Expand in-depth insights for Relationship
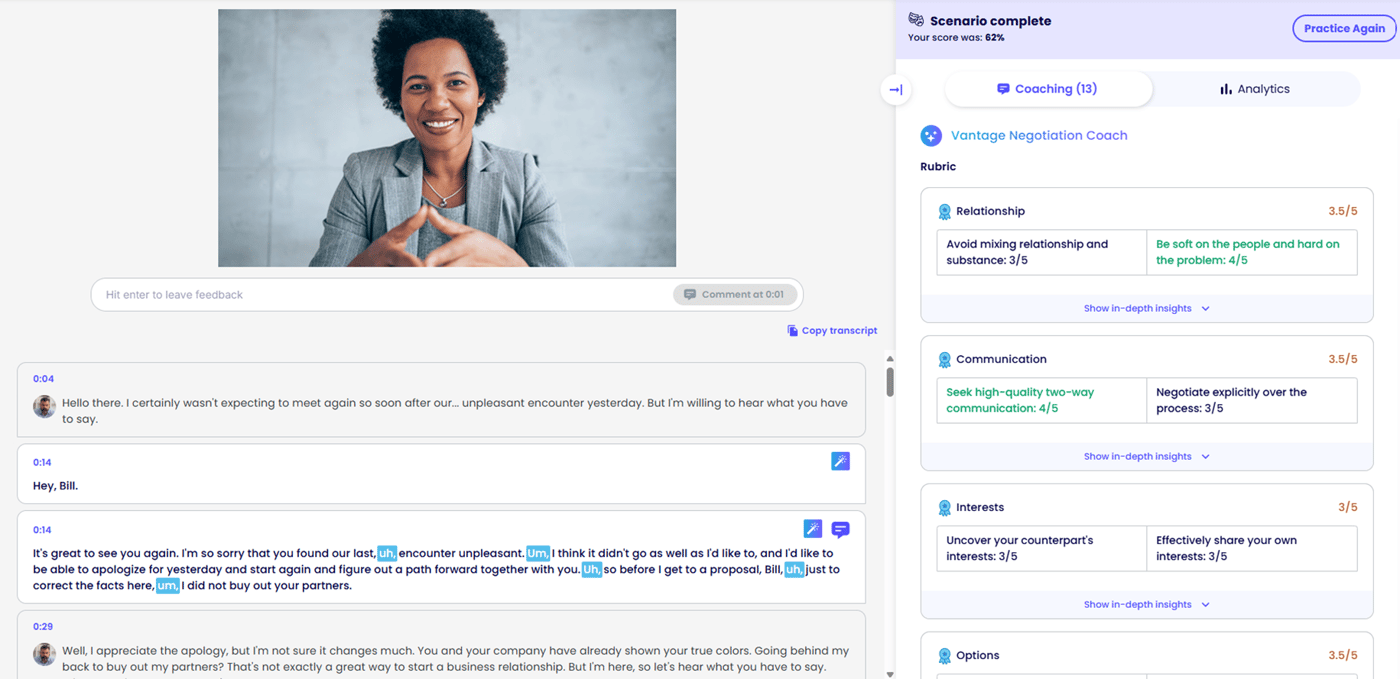This screenshot has width=1400, height=679. 1146,309
